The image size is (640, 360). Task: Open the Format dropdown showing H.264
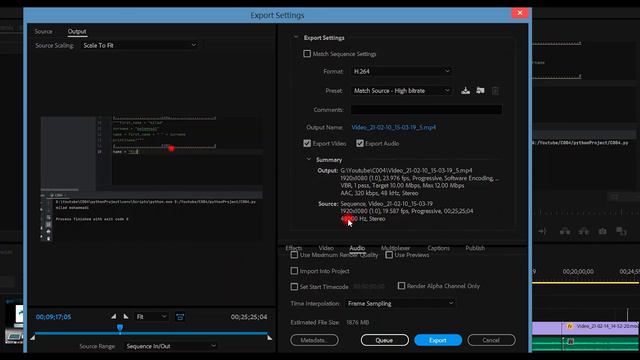pyautogui.click(x=402, y=71)
